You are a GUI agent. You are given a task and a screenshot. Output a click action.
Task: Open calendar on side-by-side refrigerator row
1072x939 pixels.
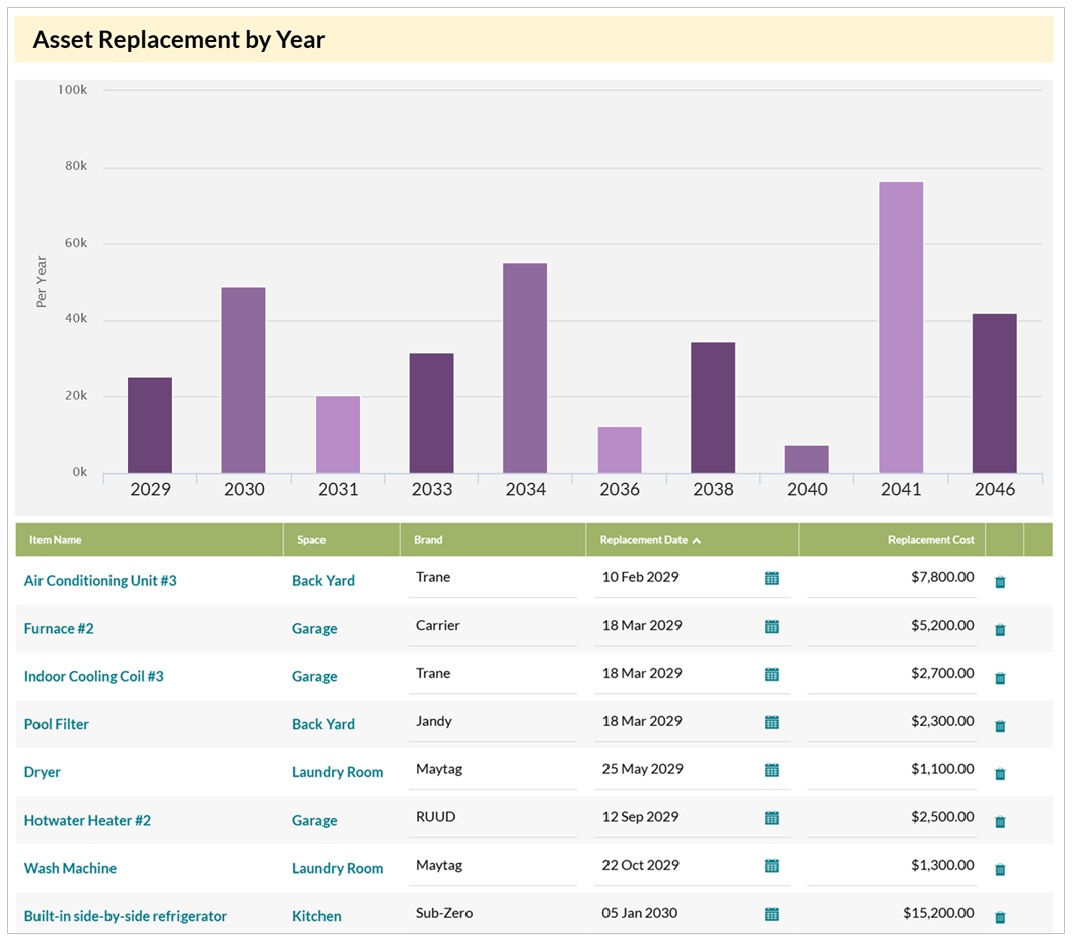click(771, 913)
